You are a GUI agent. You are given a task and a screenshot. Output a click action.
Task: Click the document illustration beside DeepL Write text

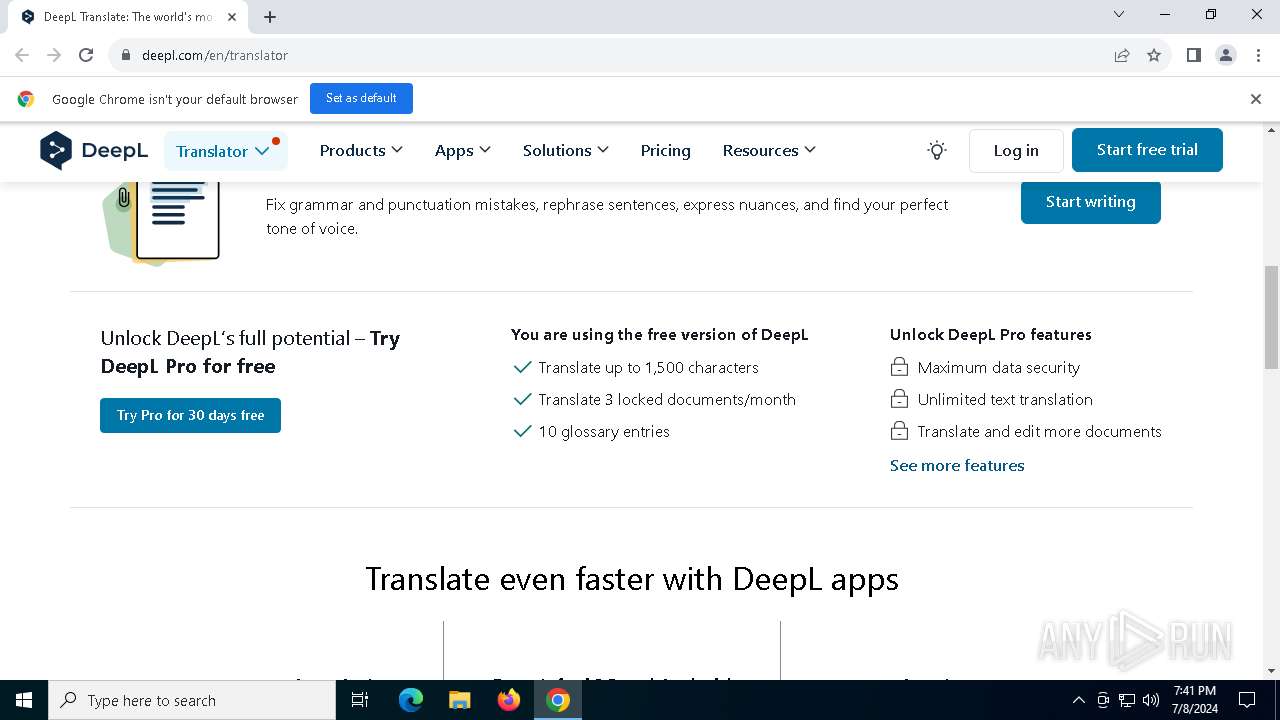162,222
